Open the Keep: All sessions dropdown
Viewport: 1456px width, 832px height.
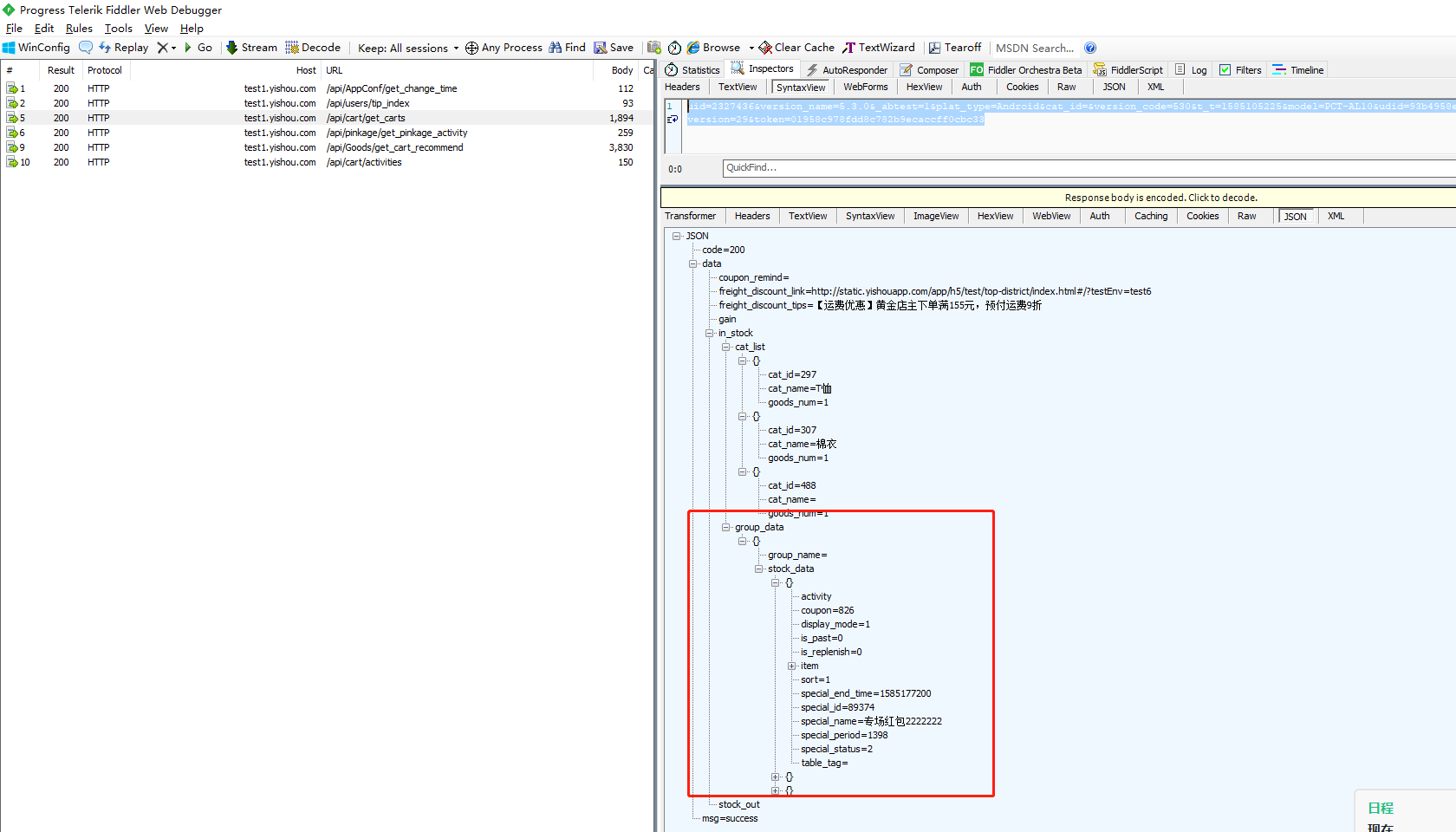408,48
